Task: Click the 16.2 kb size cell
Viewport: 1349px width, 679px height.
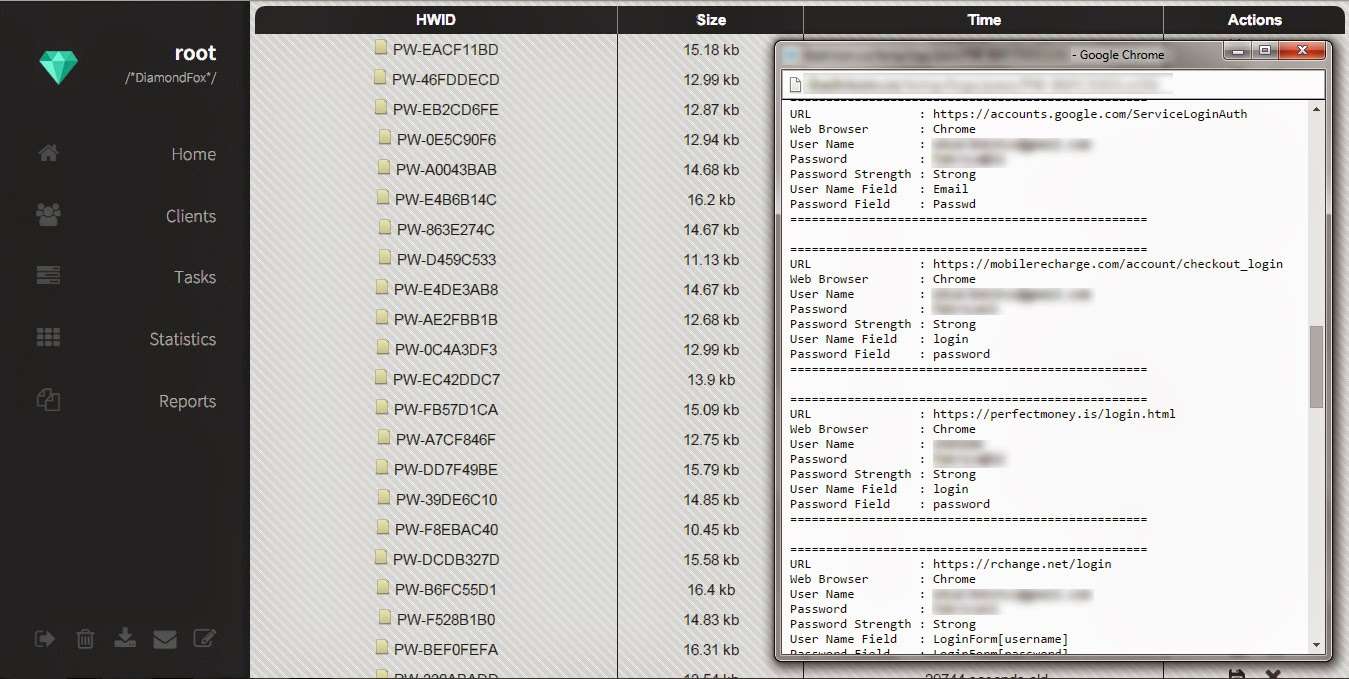Action: tap(711, 200)
